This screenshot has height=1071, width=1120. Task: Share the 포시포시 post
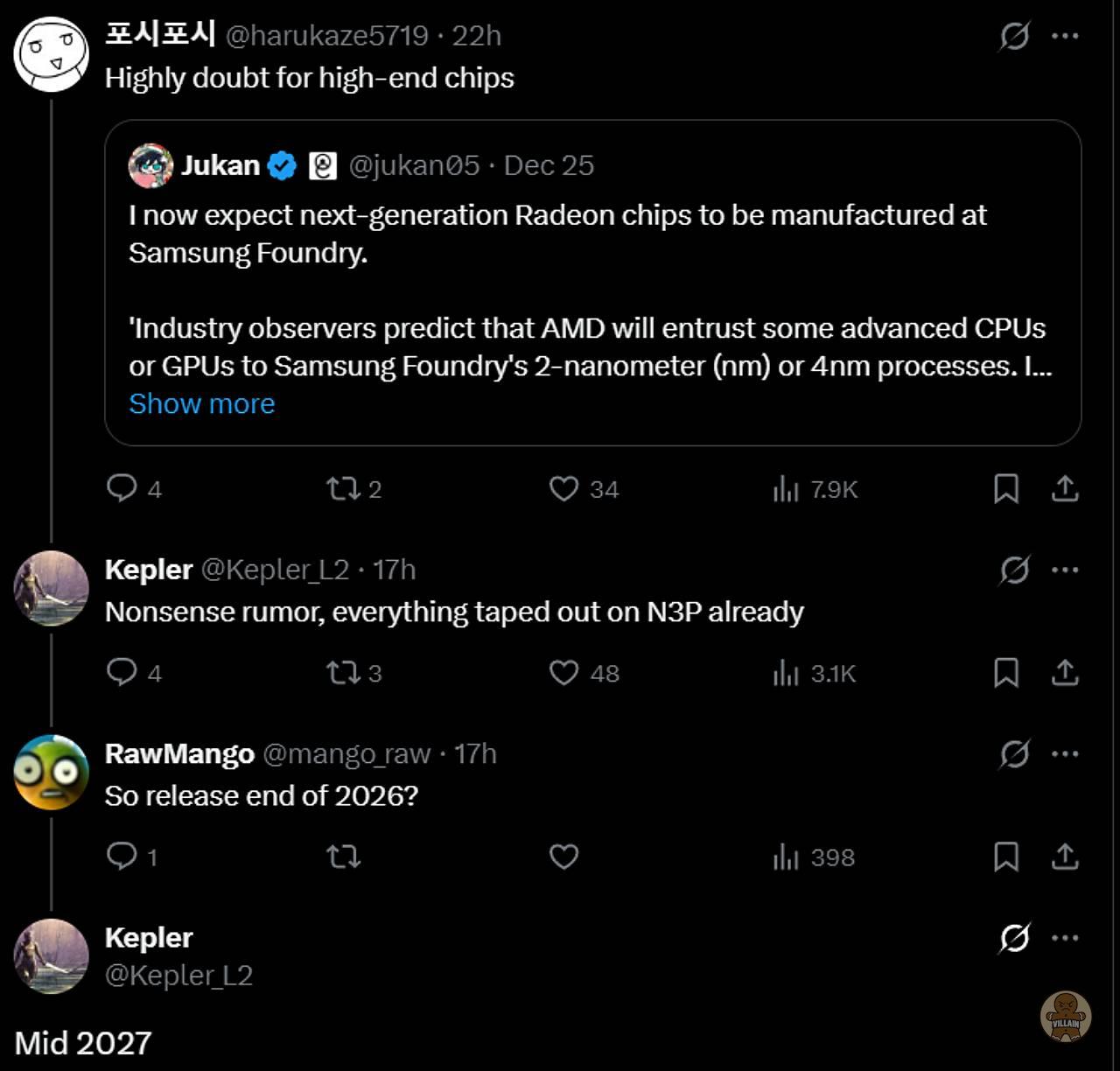coord(1064,488)
